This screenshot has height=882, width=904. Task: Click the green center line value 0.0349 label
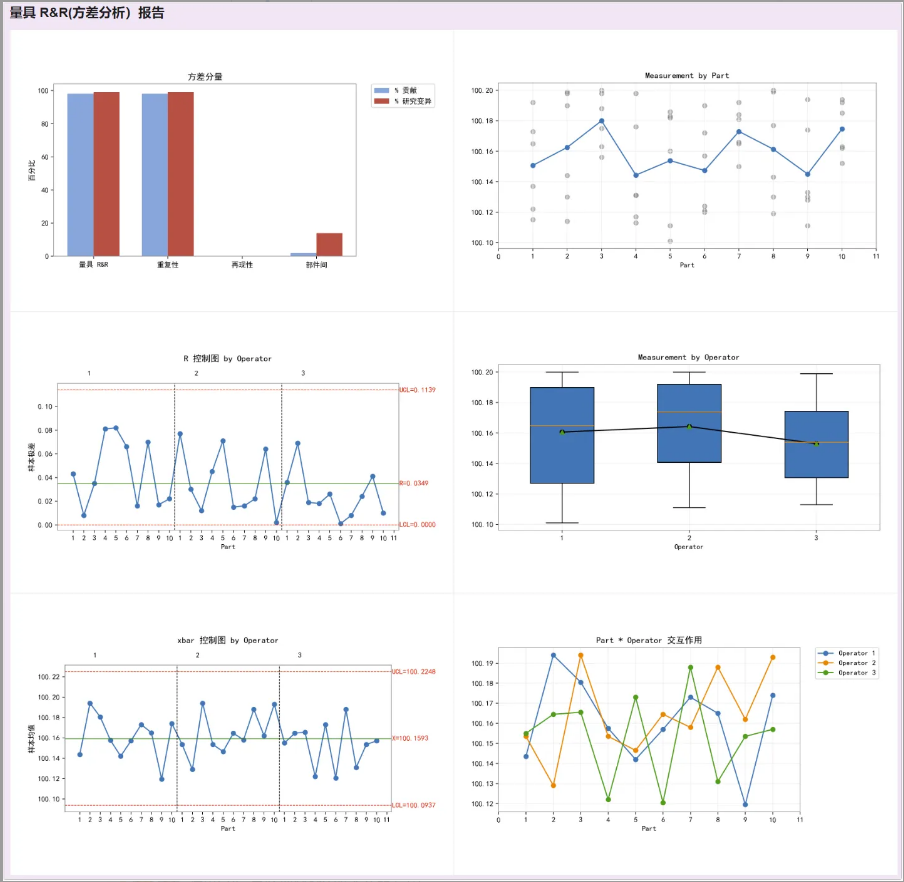(416, 483)
